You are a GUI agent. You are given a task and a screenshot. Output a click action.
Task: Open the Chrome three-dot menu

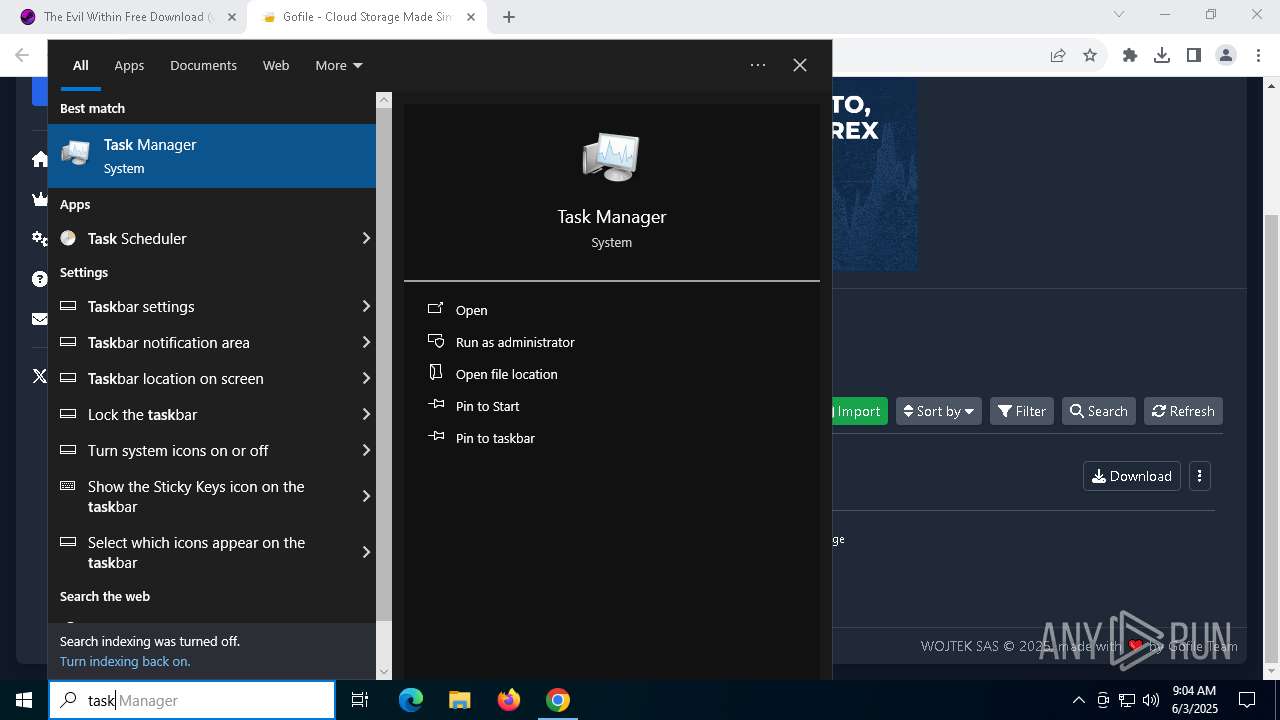tap(1258, 56)
